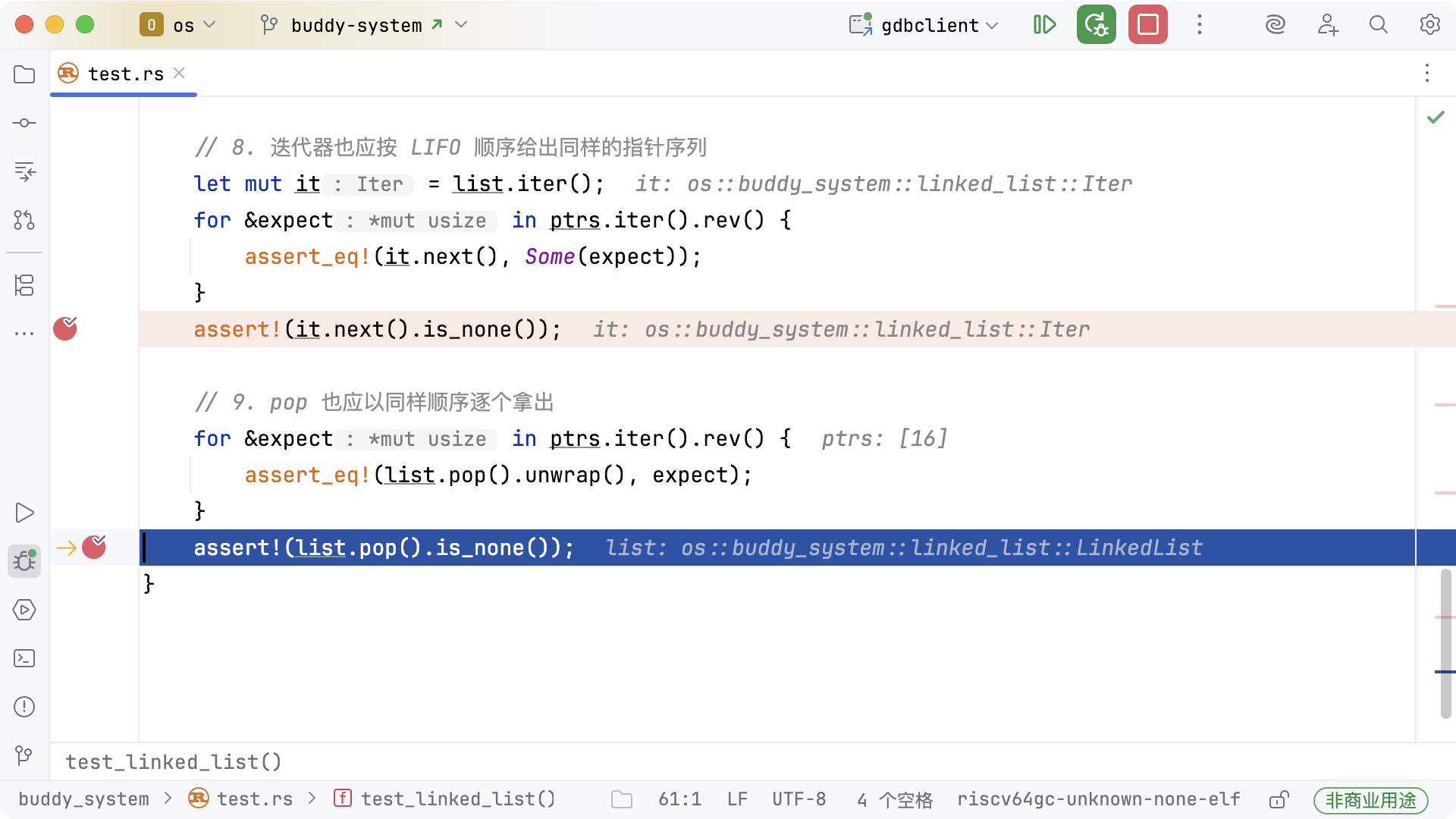The width and height of the screenshot is (1456, 819).
Task: Close the test.rs tab
Action: (179, 73)
